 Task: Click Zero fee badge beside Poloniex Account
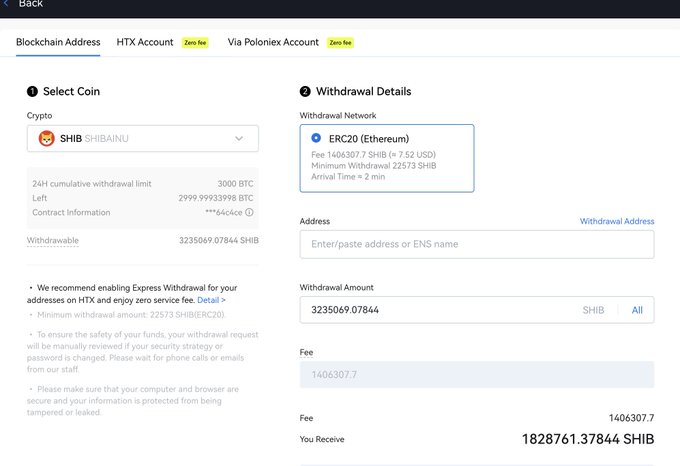coord(340,42)
